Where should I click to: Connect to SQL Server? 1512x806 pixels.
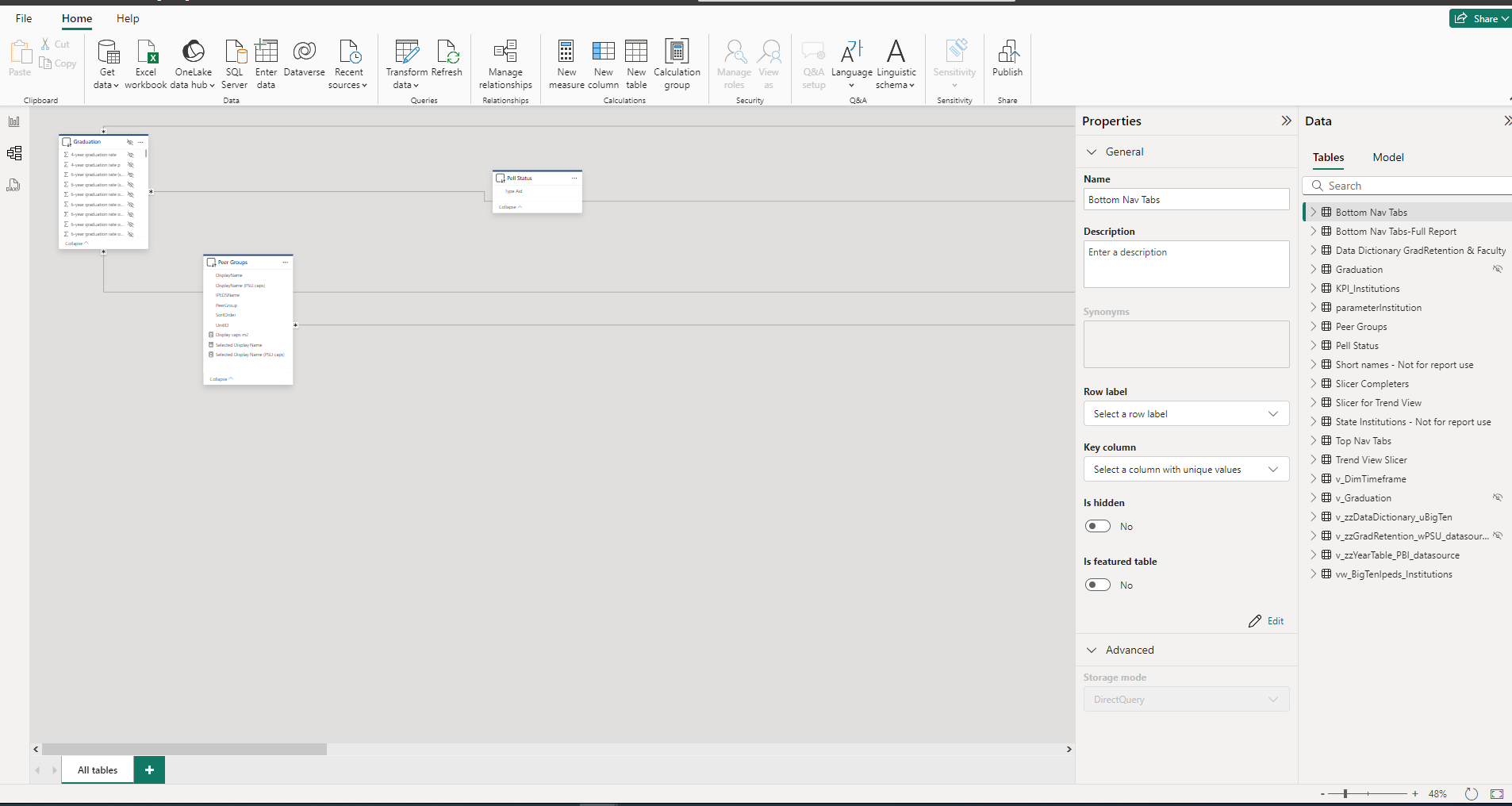pyautogui.click(x=234, y=63)
